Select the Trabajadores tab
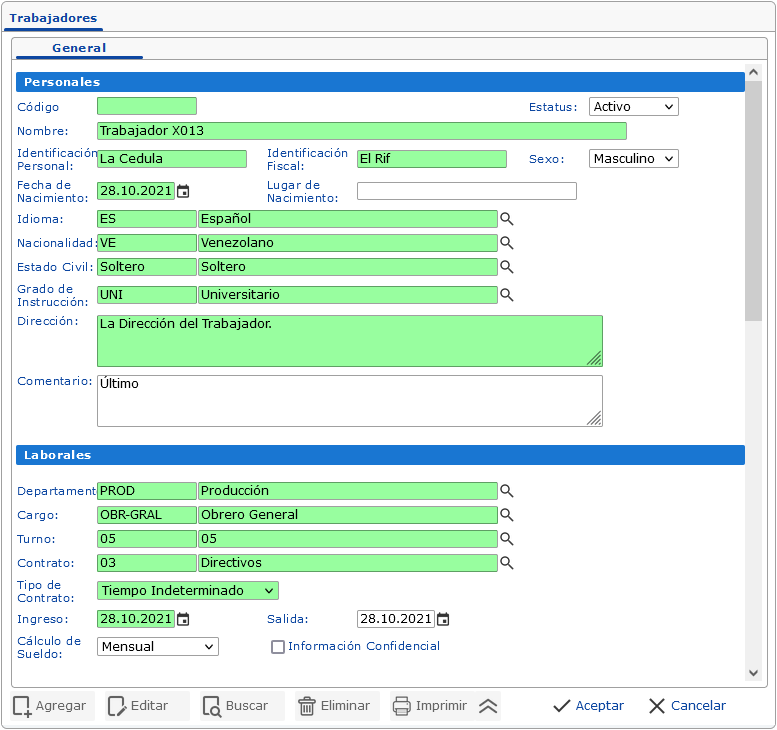The width and height of the screenshot is (777, 730). pos(53,18)
